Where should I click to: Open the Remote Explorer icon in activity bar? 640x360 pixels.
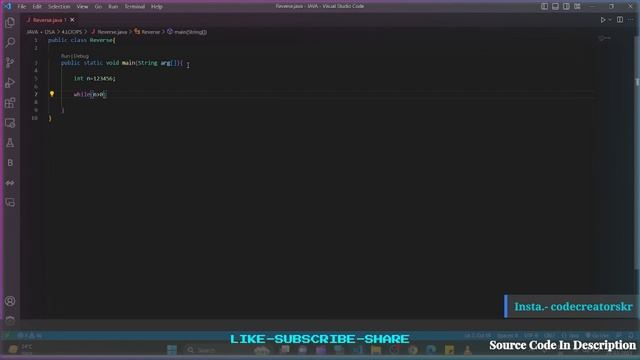(10, 123)
